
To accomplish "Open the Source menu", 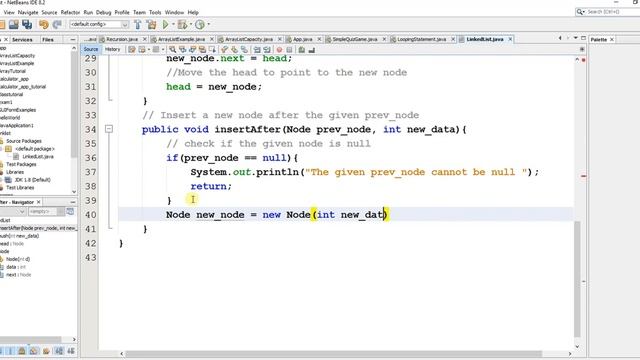I will (x=49, y=13).
